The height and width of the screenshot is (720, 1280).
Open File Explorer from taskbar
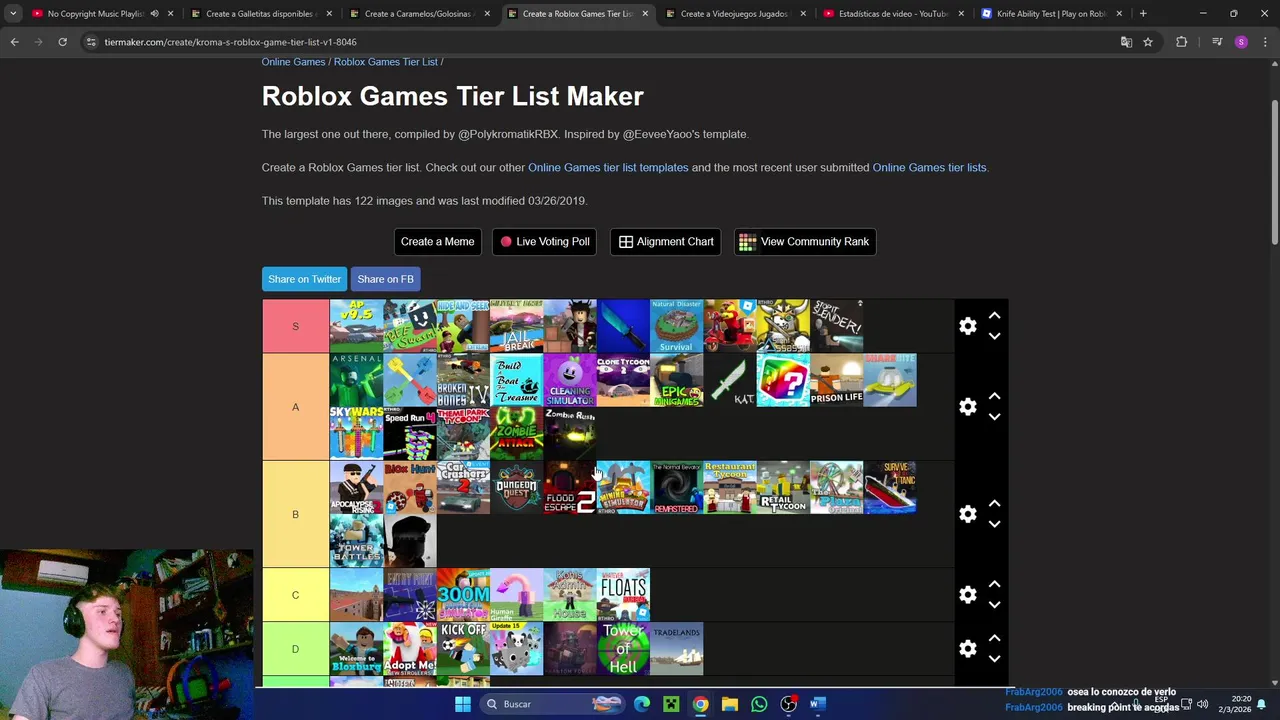[730, 704]
